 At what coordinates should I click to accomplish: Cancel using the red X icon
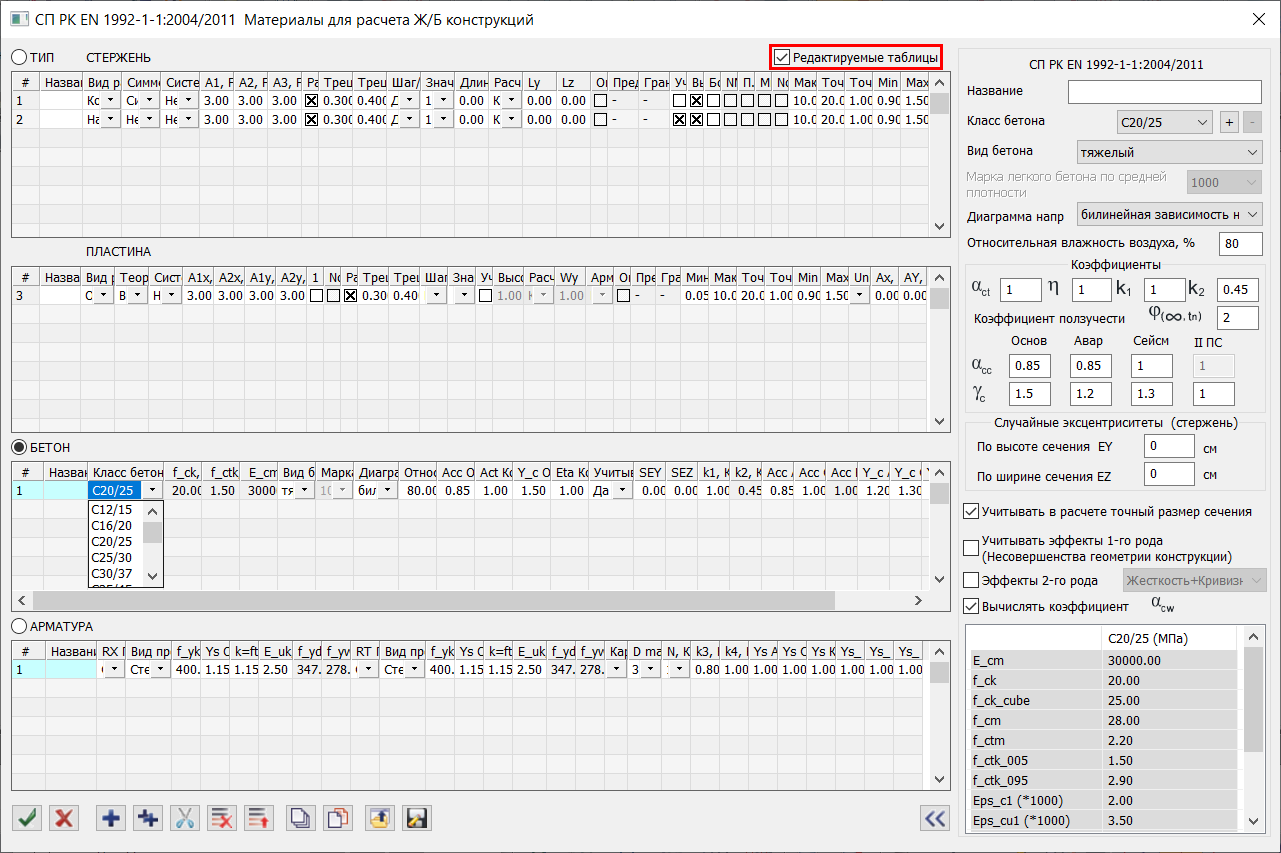point(64,818)
